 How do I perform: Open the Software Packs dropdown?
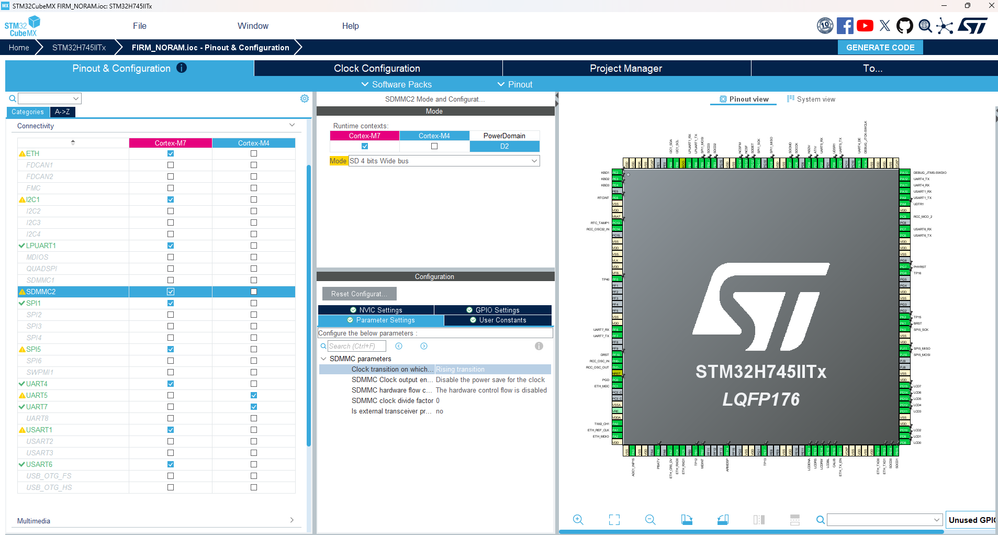397,84
